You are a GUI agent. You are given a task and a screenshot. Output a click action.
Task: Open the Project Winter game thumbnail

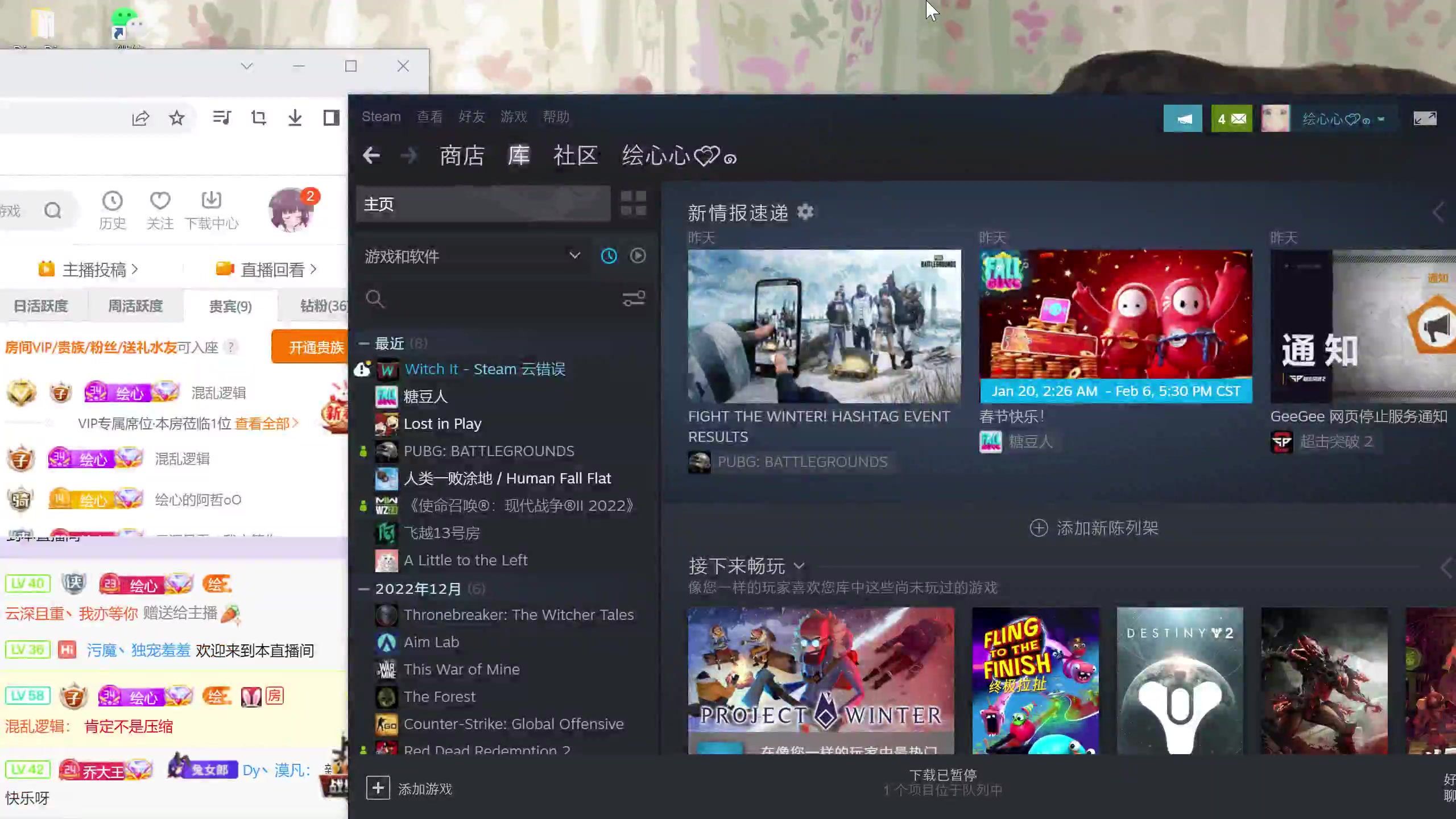821,681
